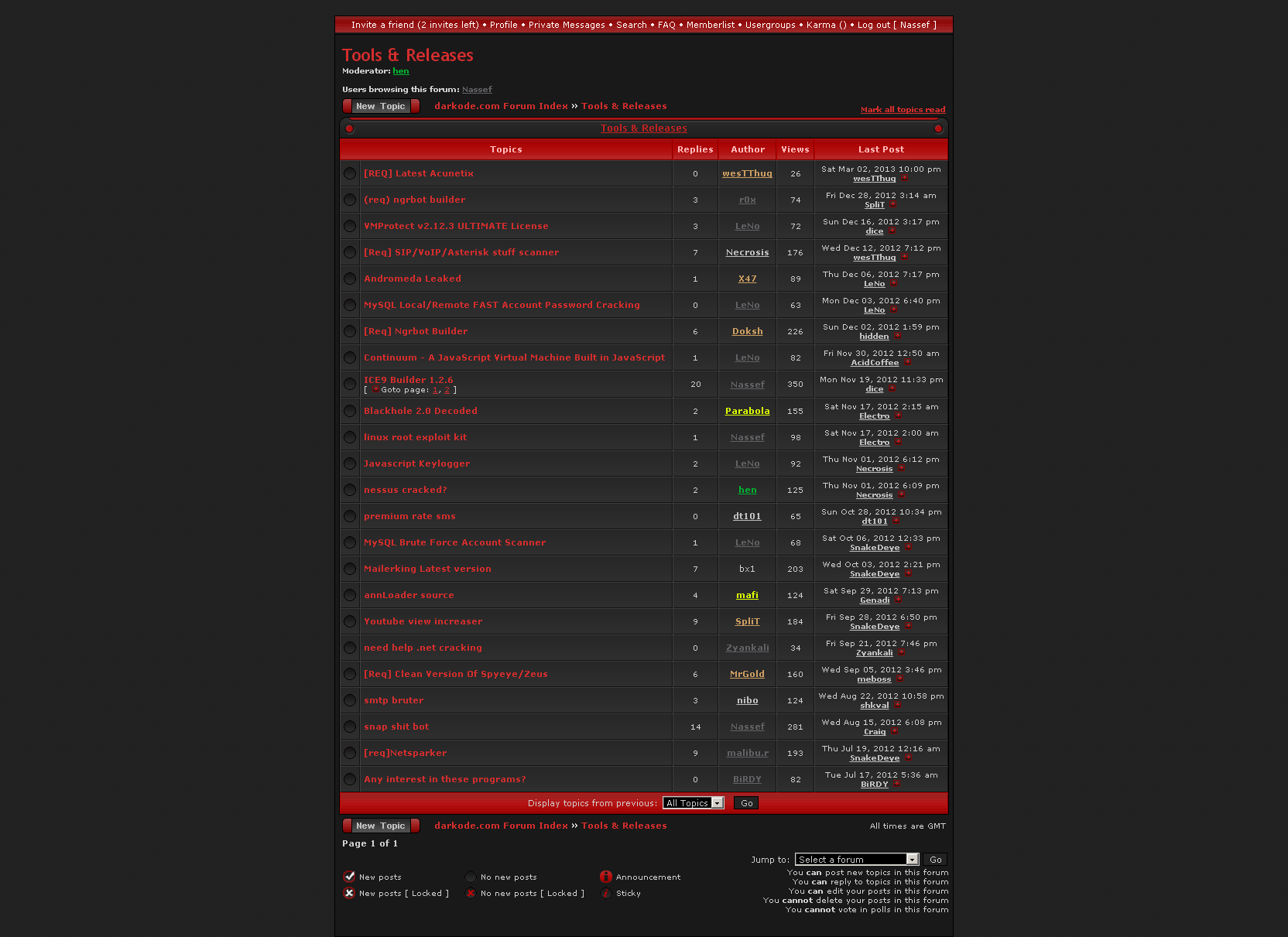Click view-latest-post icon beside AcidCoffee

pyautogui.click(x=907, y=363)
